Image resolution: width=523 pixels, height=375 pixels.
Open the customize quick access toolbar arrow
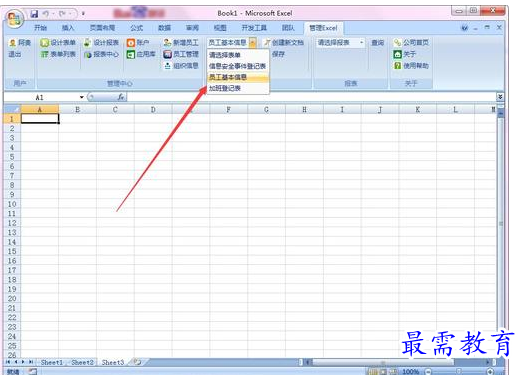click(83, 14)
